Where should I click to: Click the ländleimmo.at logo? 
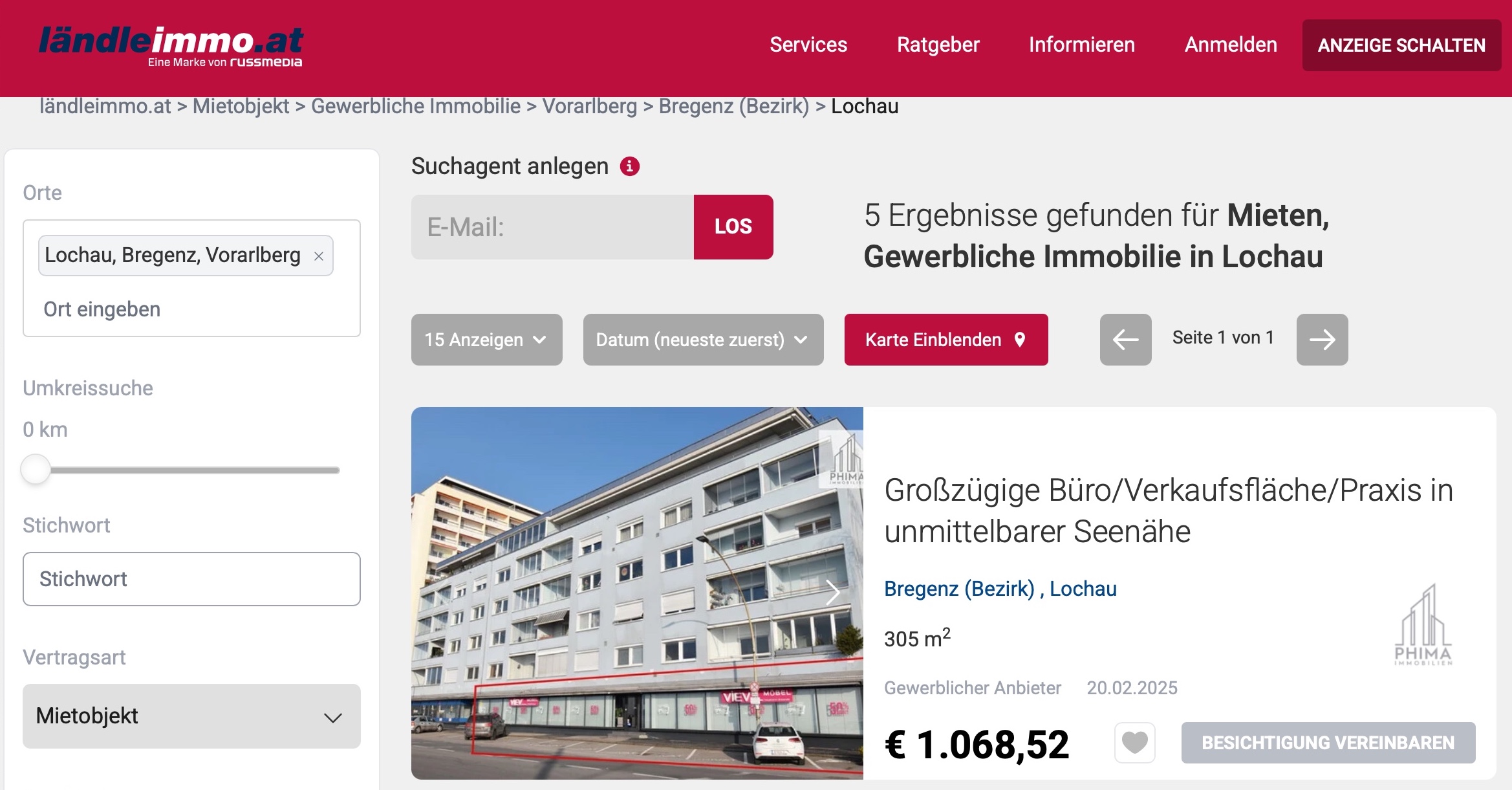click(x=171, y=46)
